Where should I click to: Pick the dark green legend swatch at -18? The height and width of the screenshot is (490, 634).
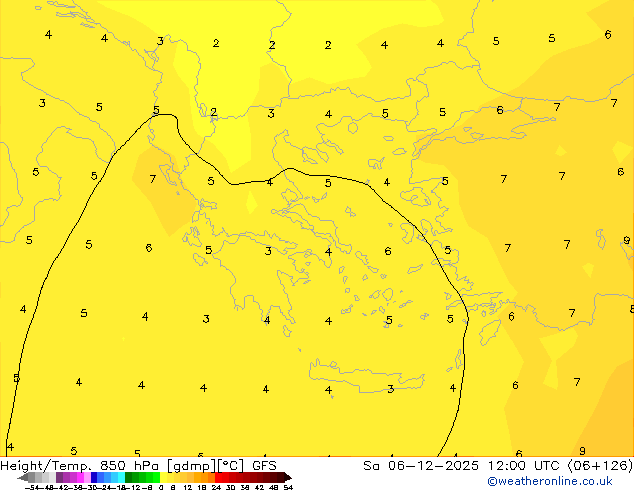129,477
